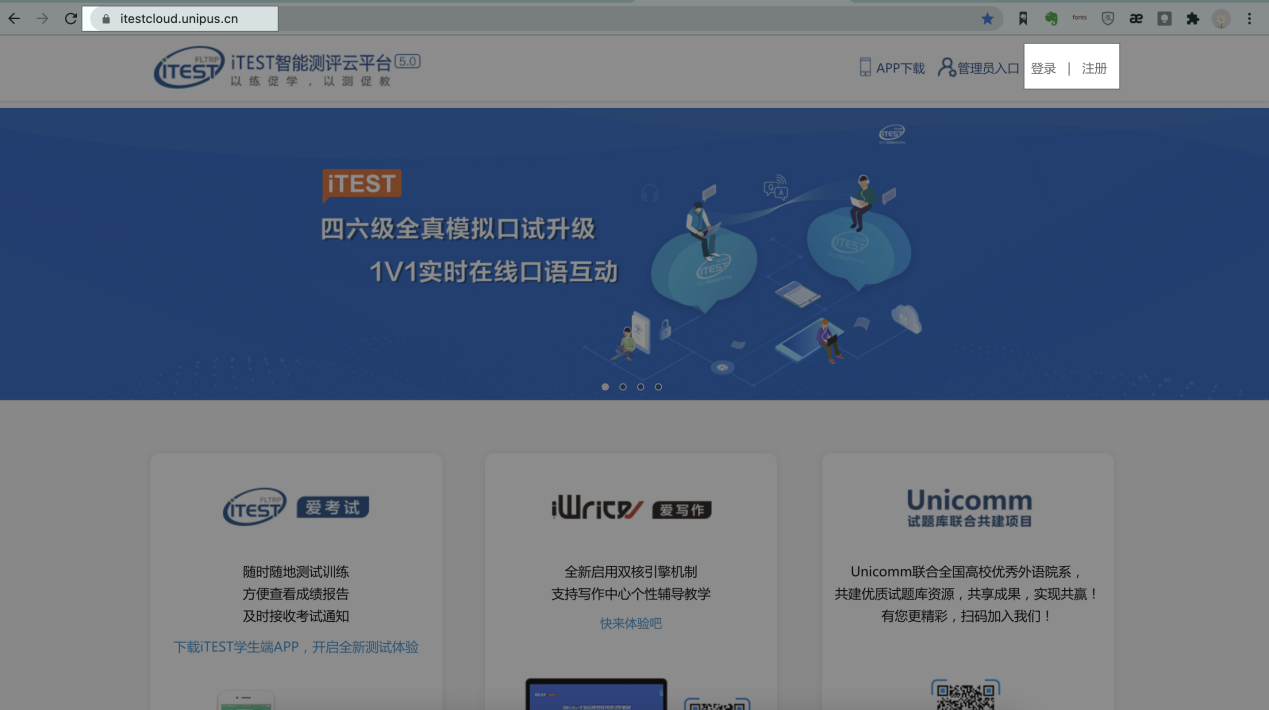Viewport: 1269px width, 710px height.
Task: Open the 管理员入口 admin entrance
Action: pyautogui.click(x=978, y=68)
